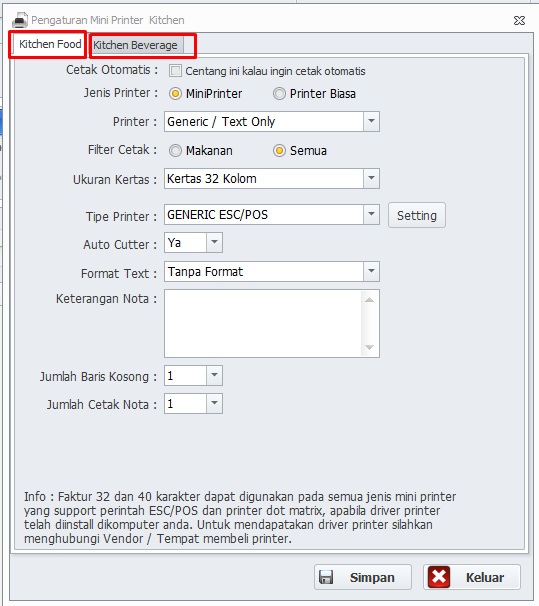Expand the Ukuran Kertas dropdown

[x=371, y=179]
